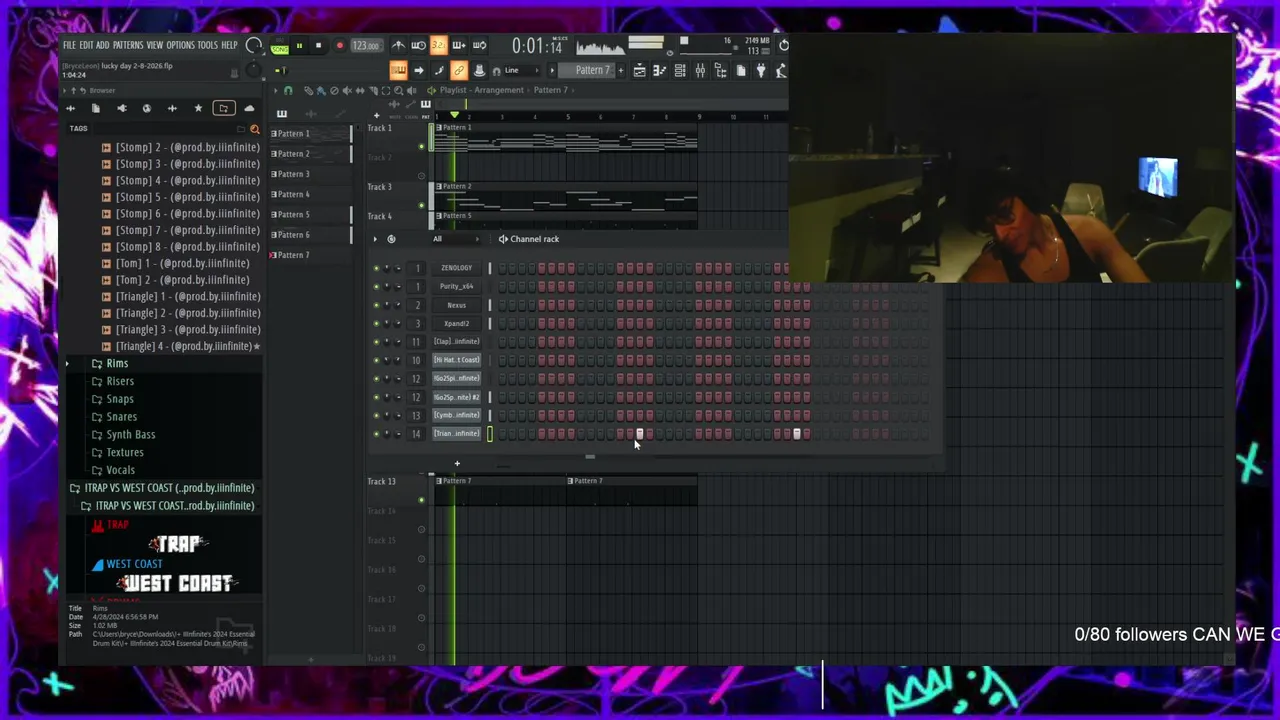1280x720 pixels.
Task: Open the VIEW menu
Action: point(155,45)
